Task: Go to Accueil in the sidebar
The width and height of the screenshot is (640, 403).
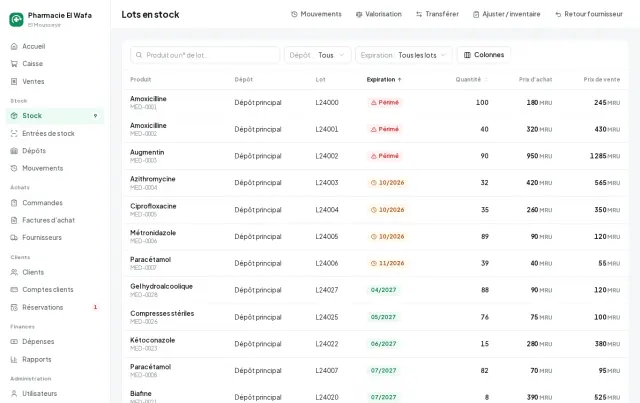Action: (55, 46)
